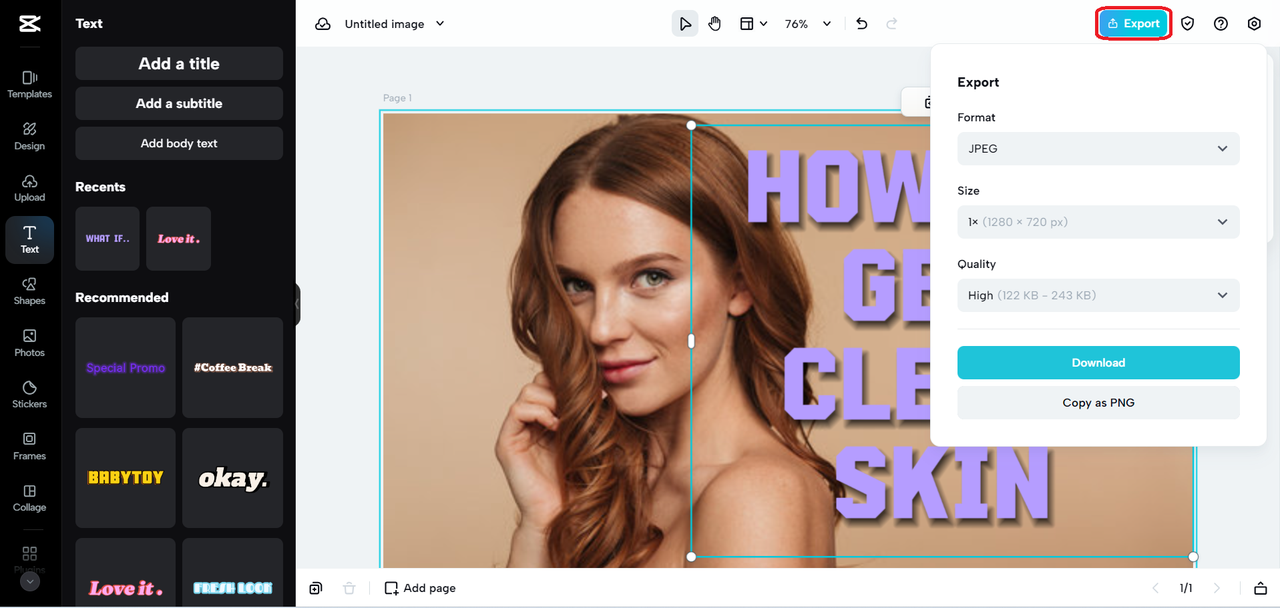
Task: Open the Frames sidebar panel
Action: (x=30, y=446)
